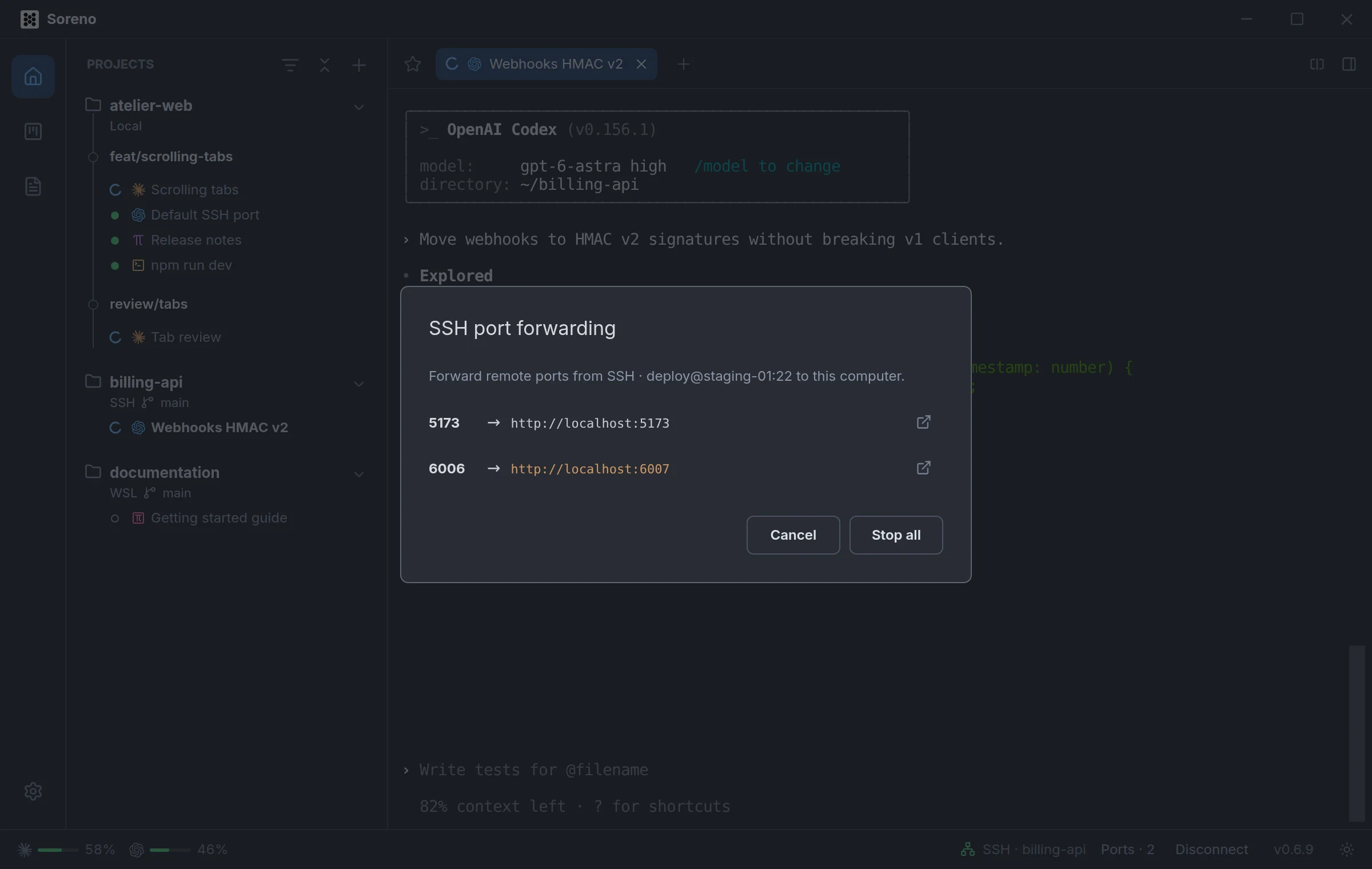Click the Write tests prompt input
This screenshot has width=1372, height=869.
[x=534, y=770]
